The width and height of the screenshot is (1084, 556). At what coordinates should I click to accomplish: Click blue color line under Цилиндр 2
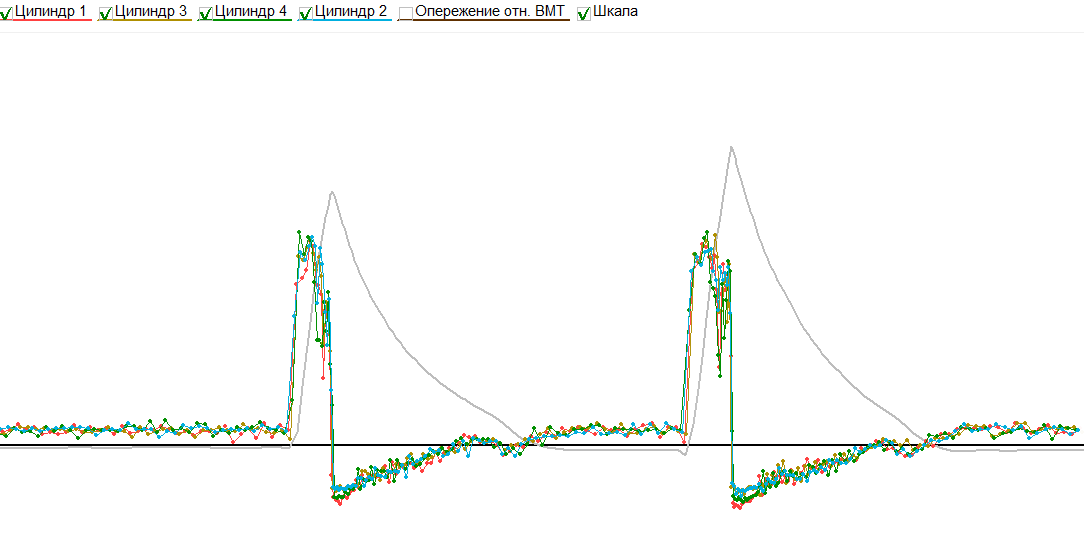click(x=351, y=20)
